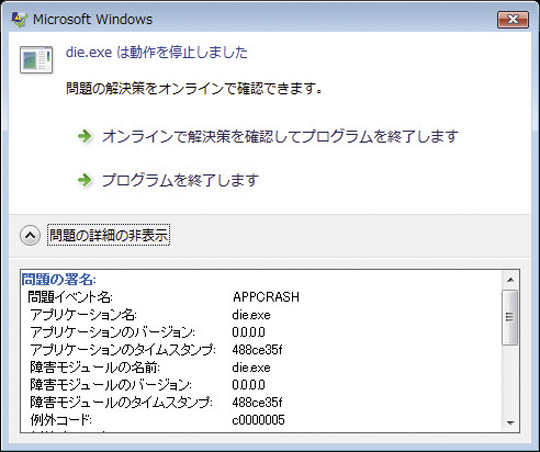Click the details scrollbar thumb
The height and width of the screenshot is (452, 540).
pyautogui.click(x=510, y=317)
